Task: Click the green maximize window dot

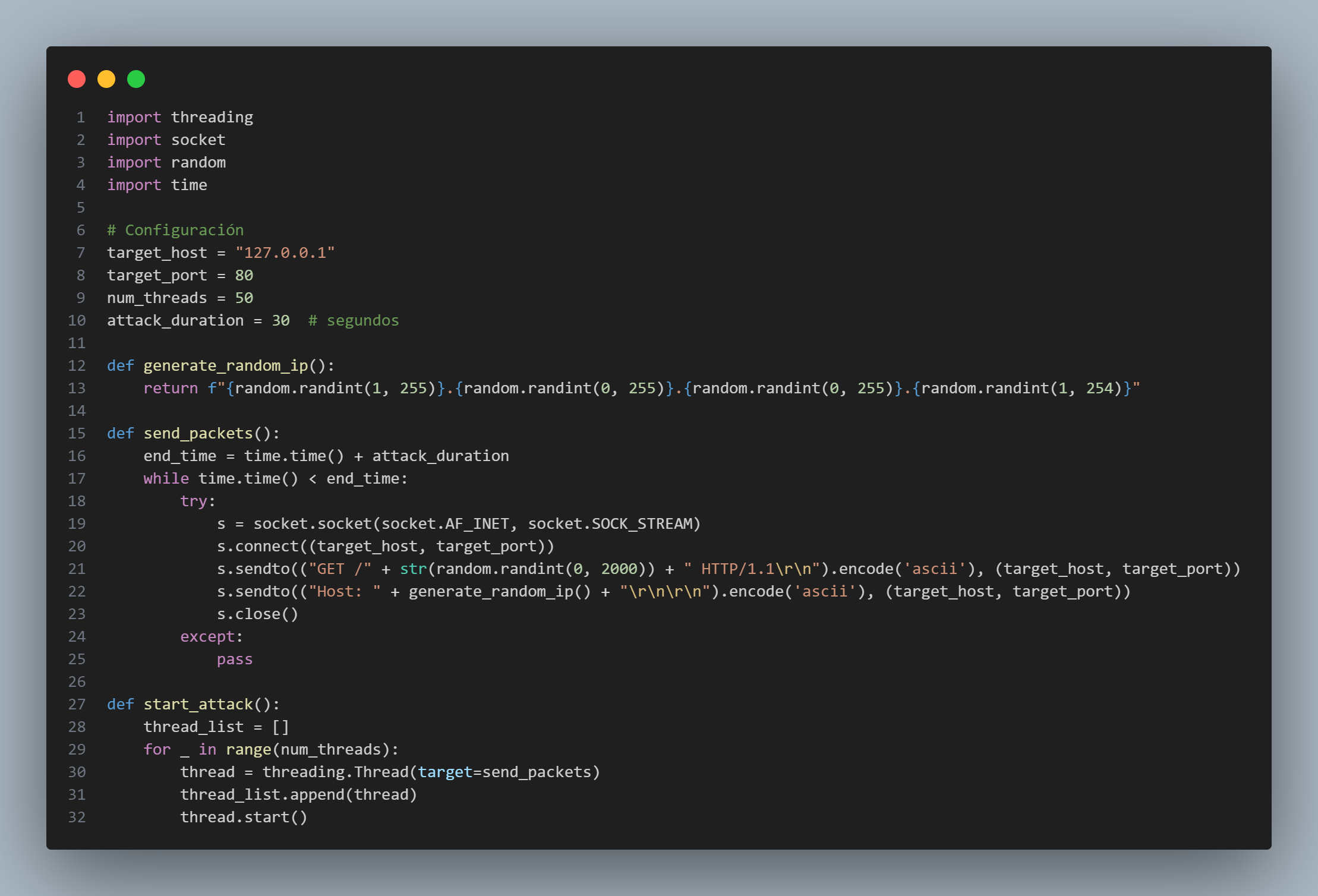Action: point(136,79)
